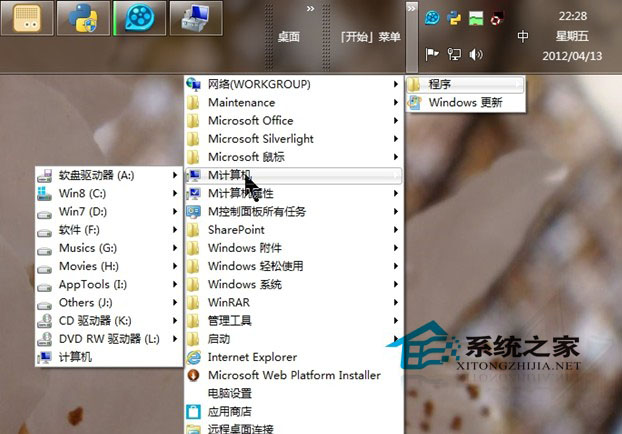Click the network icon in system tray
Screen dimensions: 622x434
pyautogui.click(x=454, y=54)
